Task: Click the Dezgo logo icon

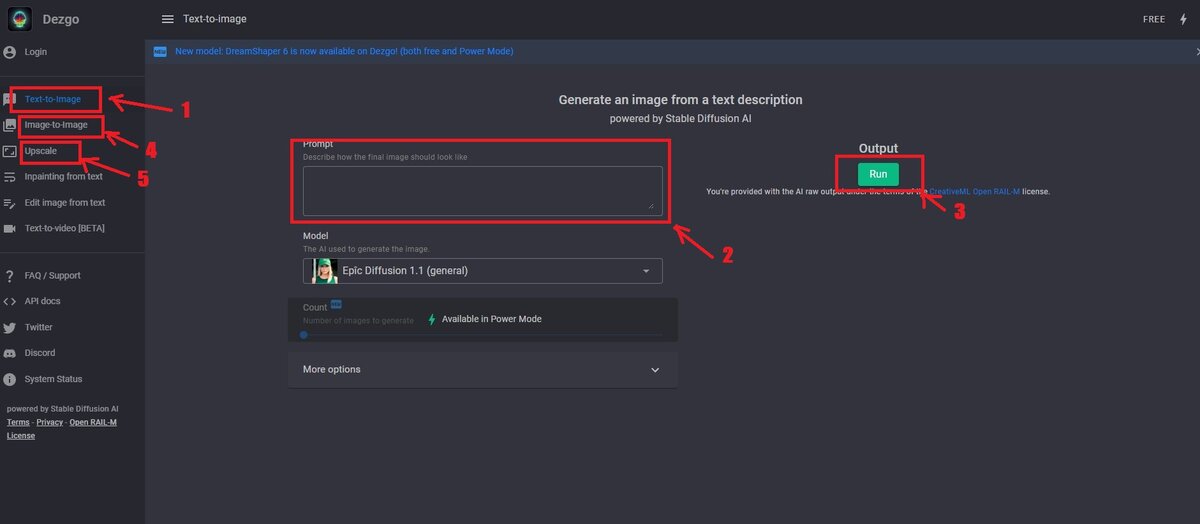Action: [20, 19]
